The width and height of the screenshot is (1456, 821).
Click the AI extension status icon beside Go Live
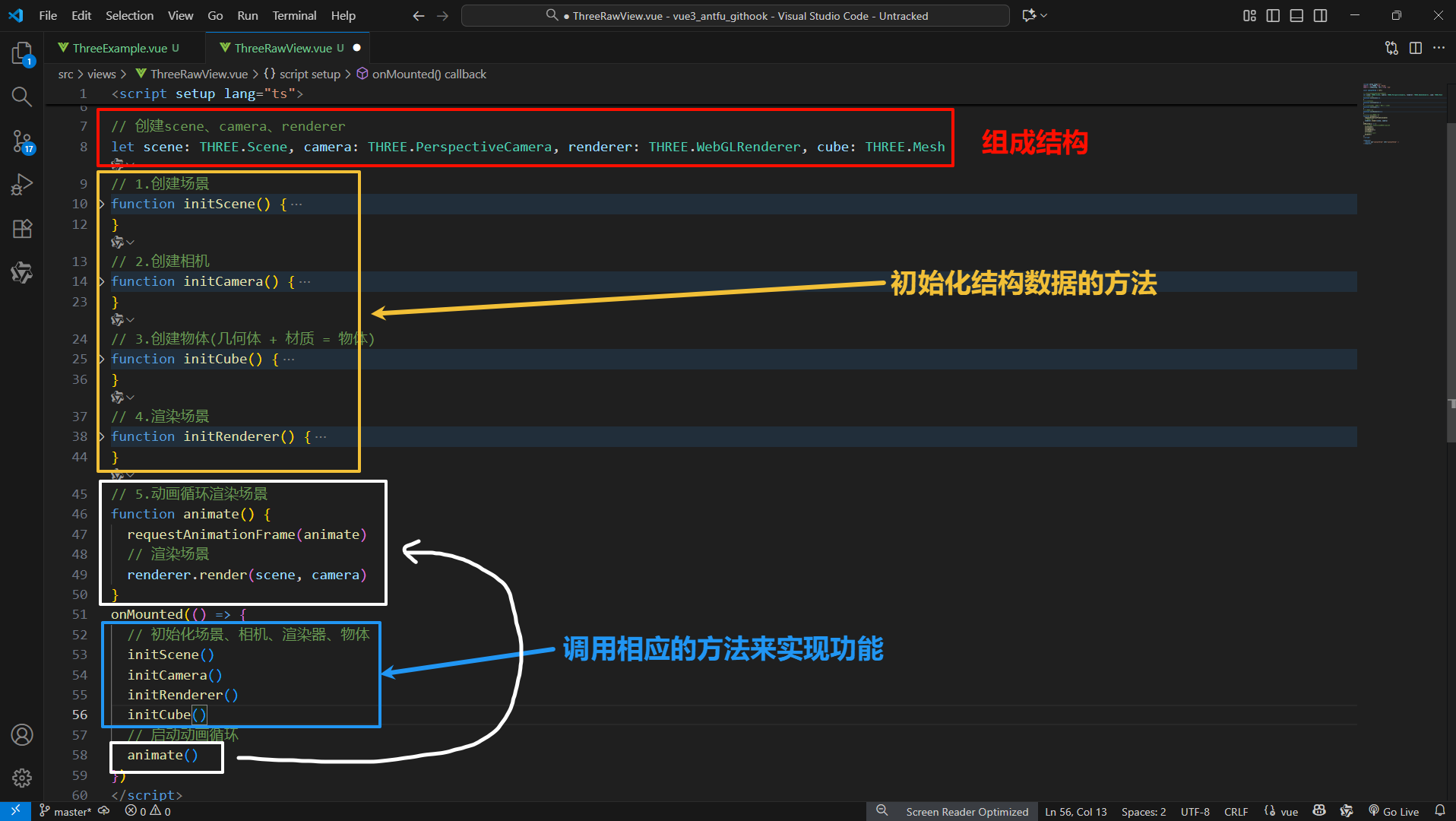coord(1347,811)
